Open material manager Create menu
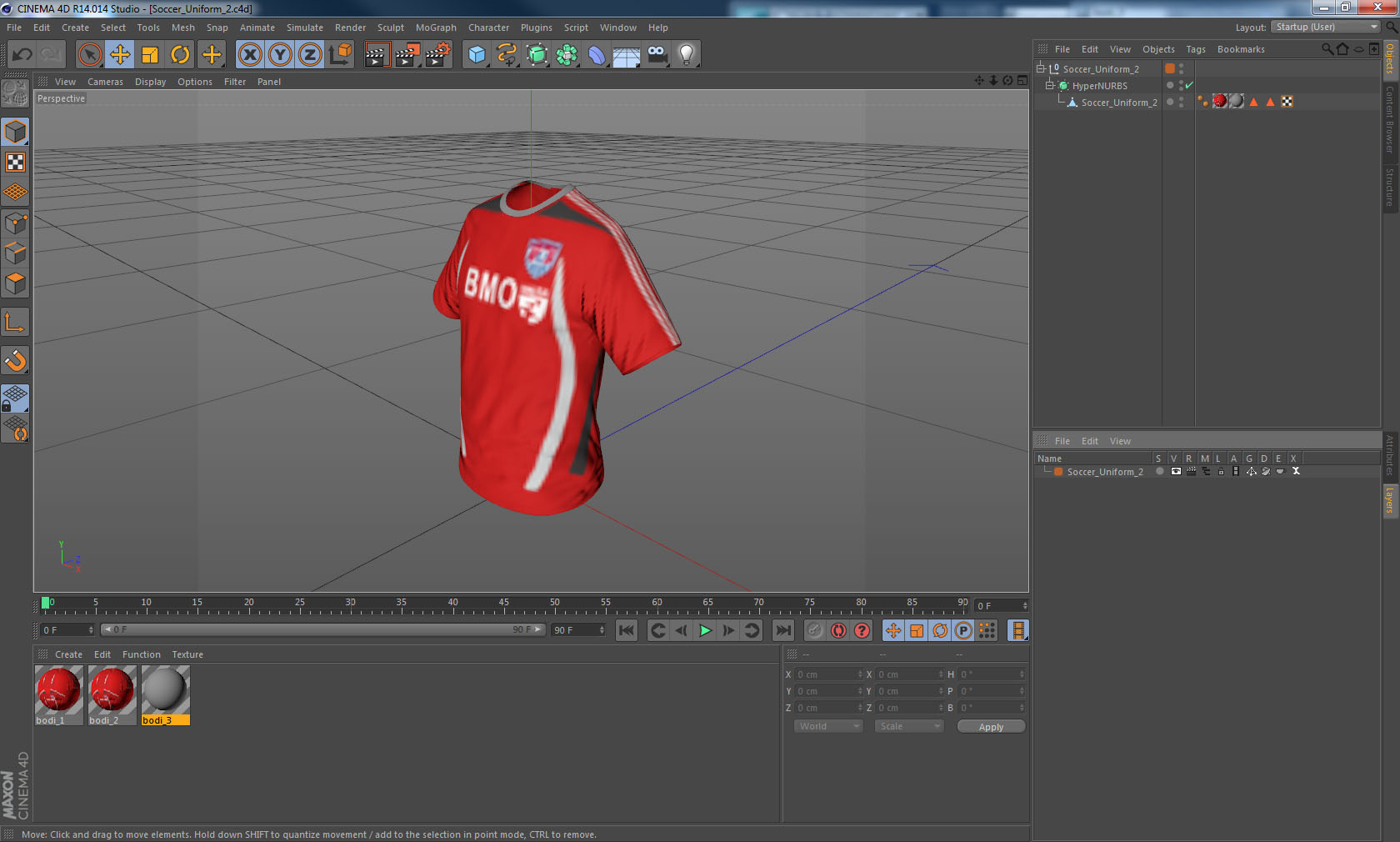The width and height of the screenshot is (1400, 842). click(x=68, y=654)
